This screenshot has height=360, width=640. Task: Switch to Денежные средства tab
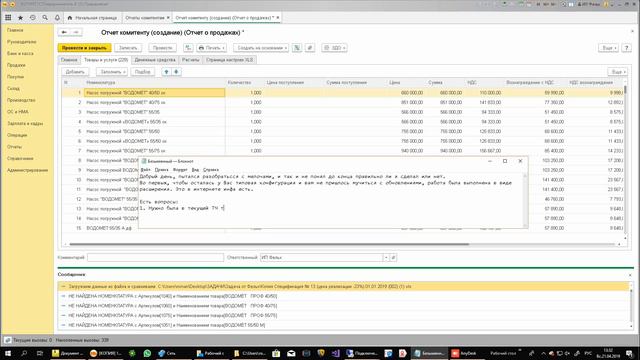click(155, 60)
